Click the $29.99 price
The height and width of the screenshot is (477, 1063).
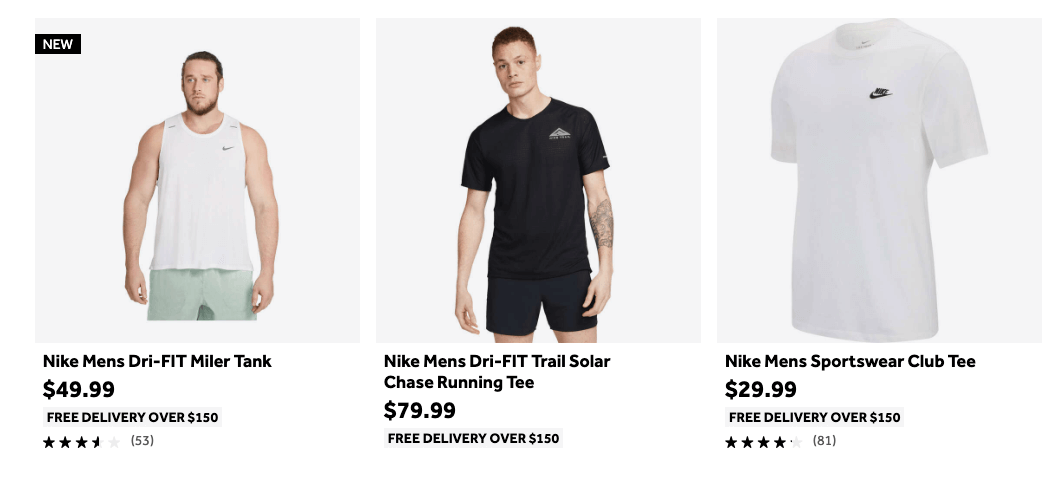click(761, 389)
